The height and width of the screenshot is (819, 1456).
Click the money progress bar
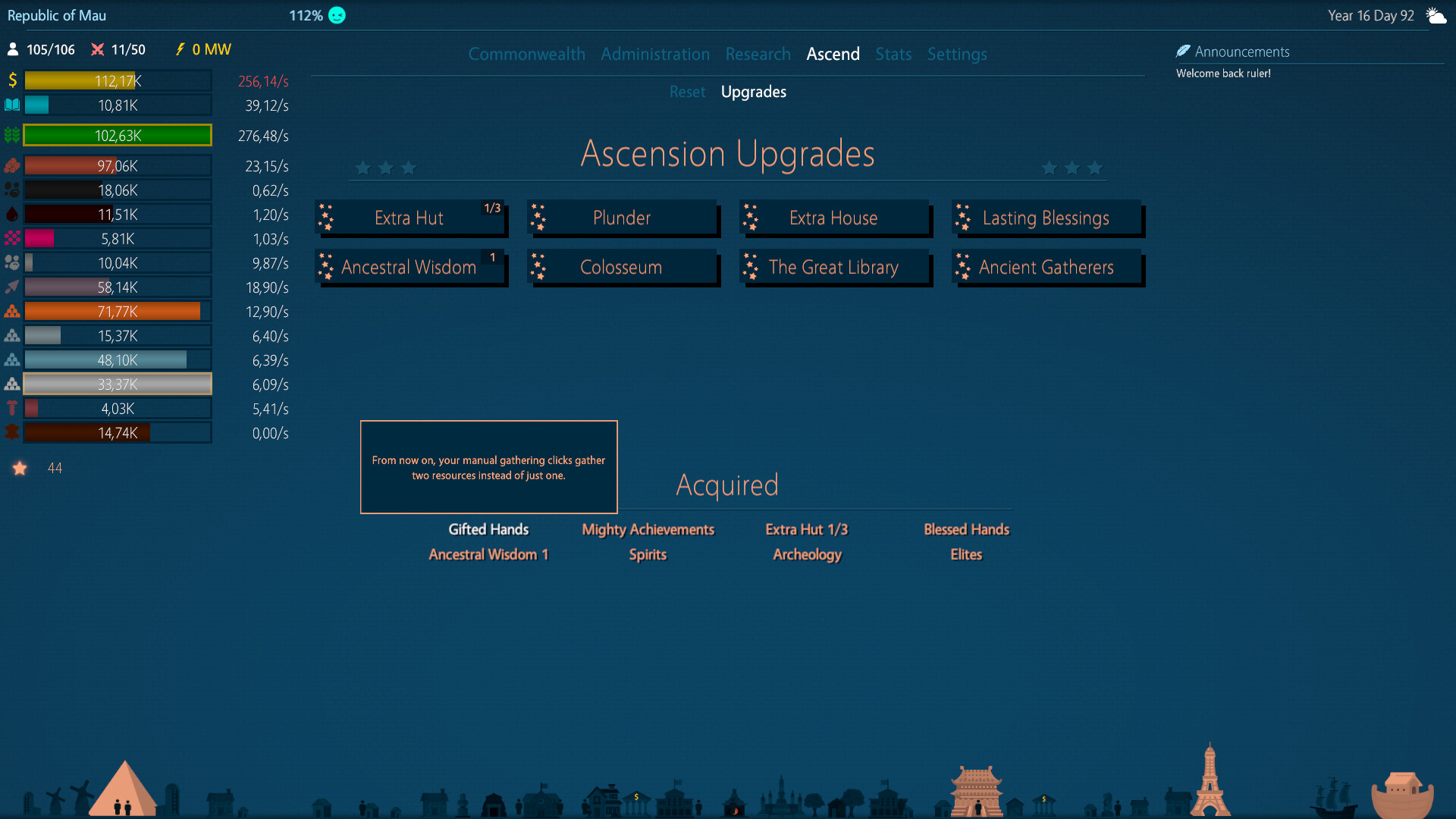(x=118, y=80)
